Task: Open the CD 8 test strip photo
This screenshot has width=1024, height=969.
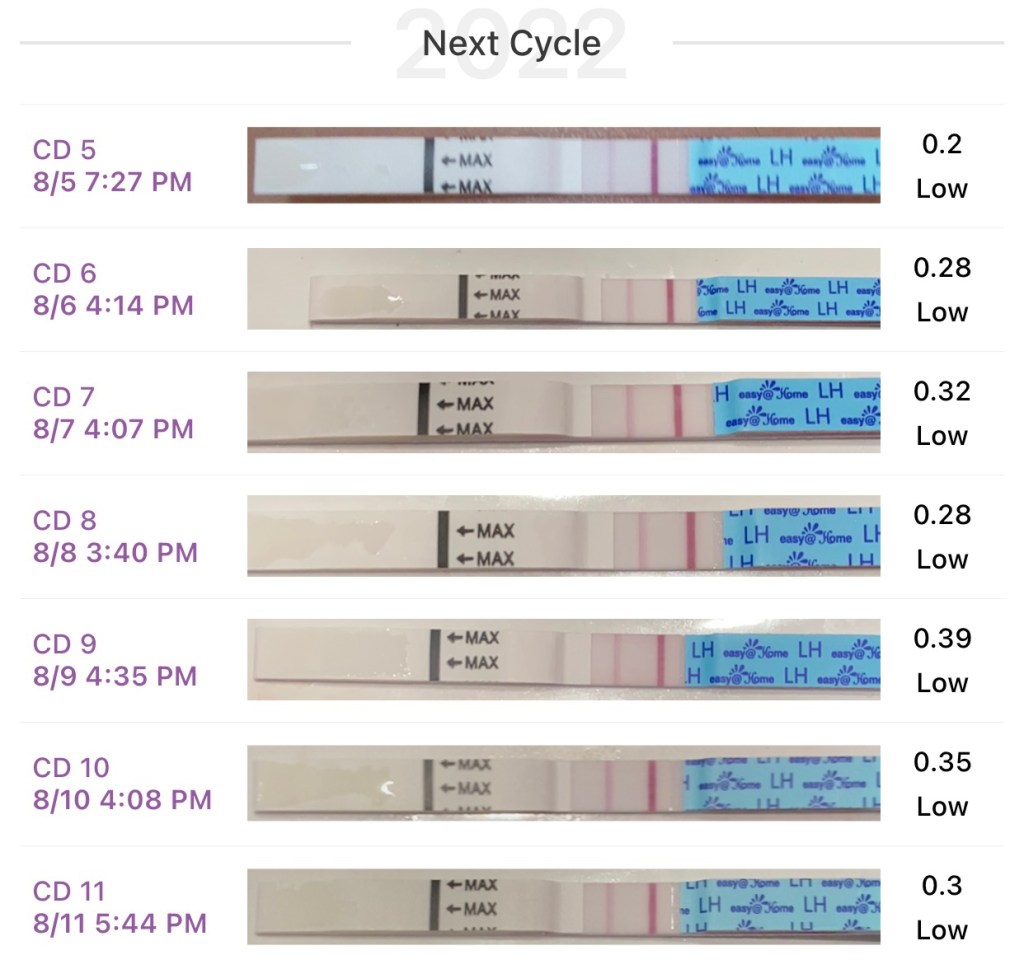Action: point(563,536)
